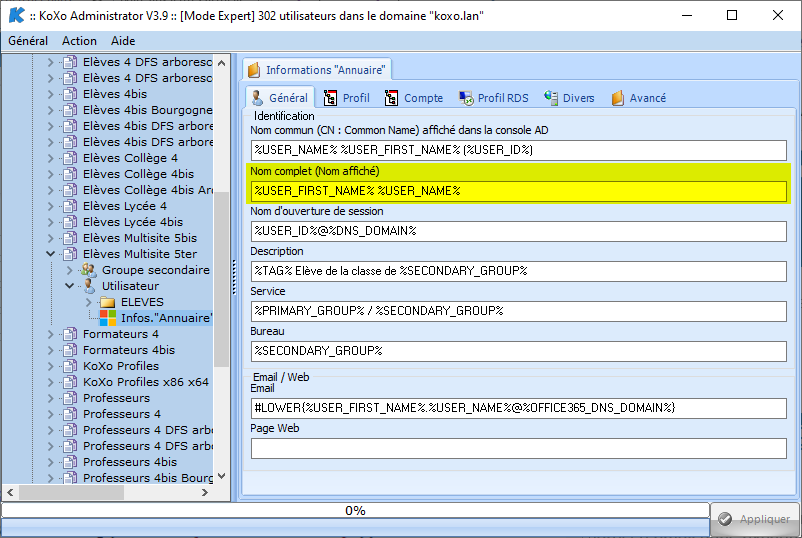Click the template icon beside Formateurs 4
This screenshot has height=538, width=802.
(70, 334)
